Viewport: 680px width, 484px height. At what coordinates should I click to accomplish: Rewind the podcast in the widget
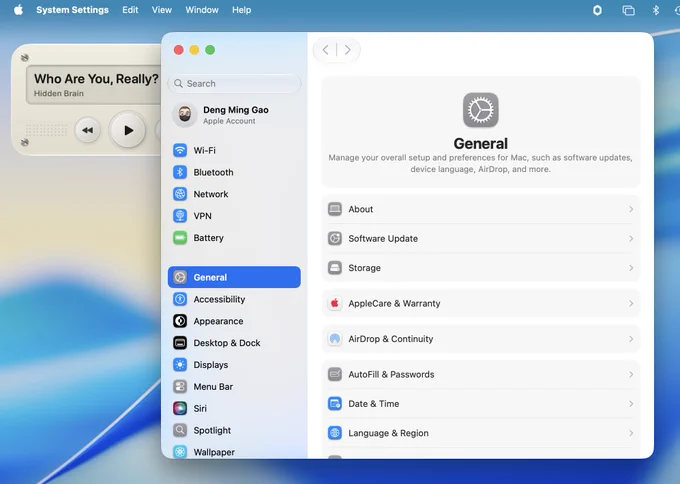[x=88, y=130]
